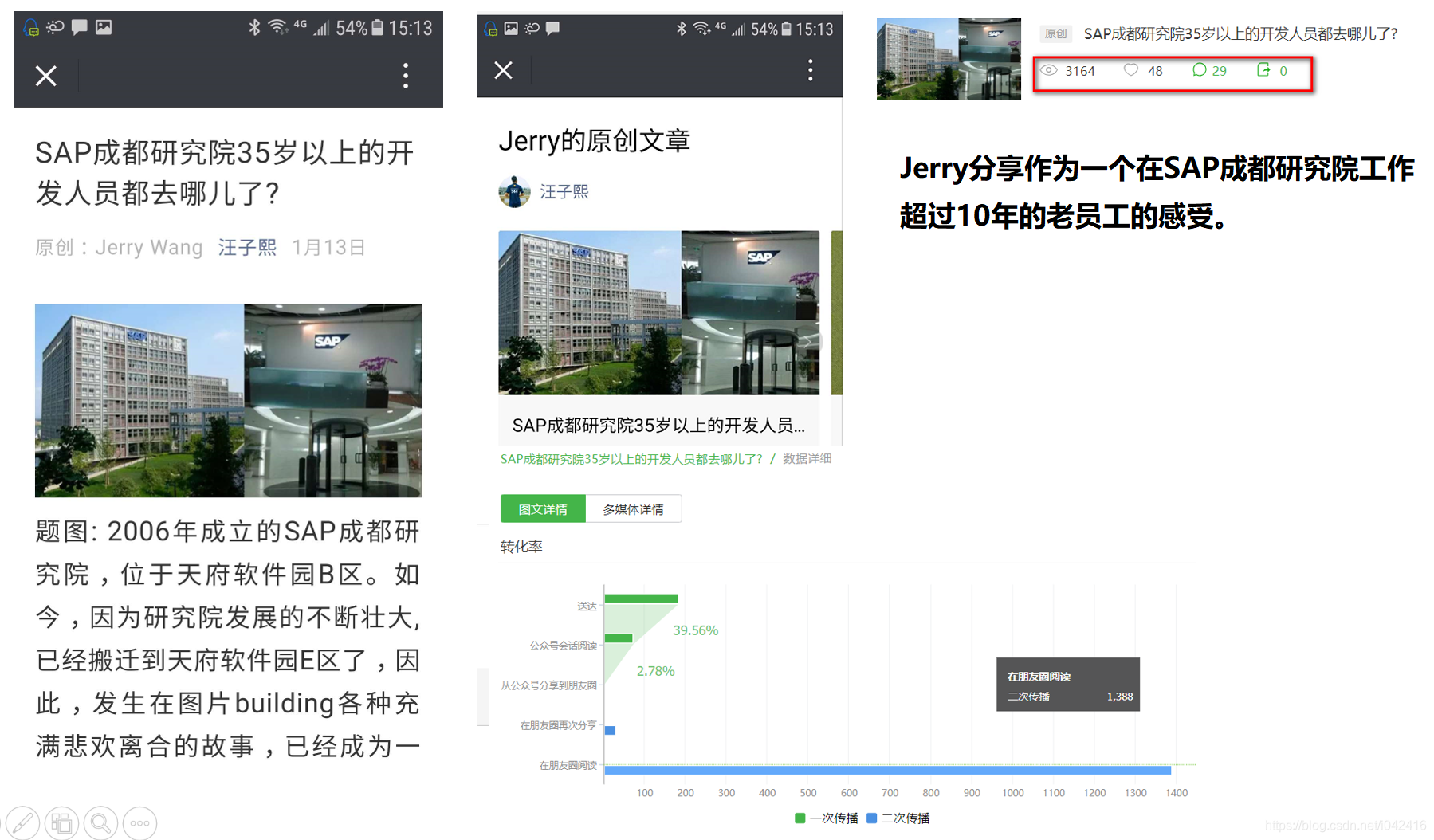1434x840 pixels.
Task: Tap battery icon in left phone status bar
Action: [378, 28]
